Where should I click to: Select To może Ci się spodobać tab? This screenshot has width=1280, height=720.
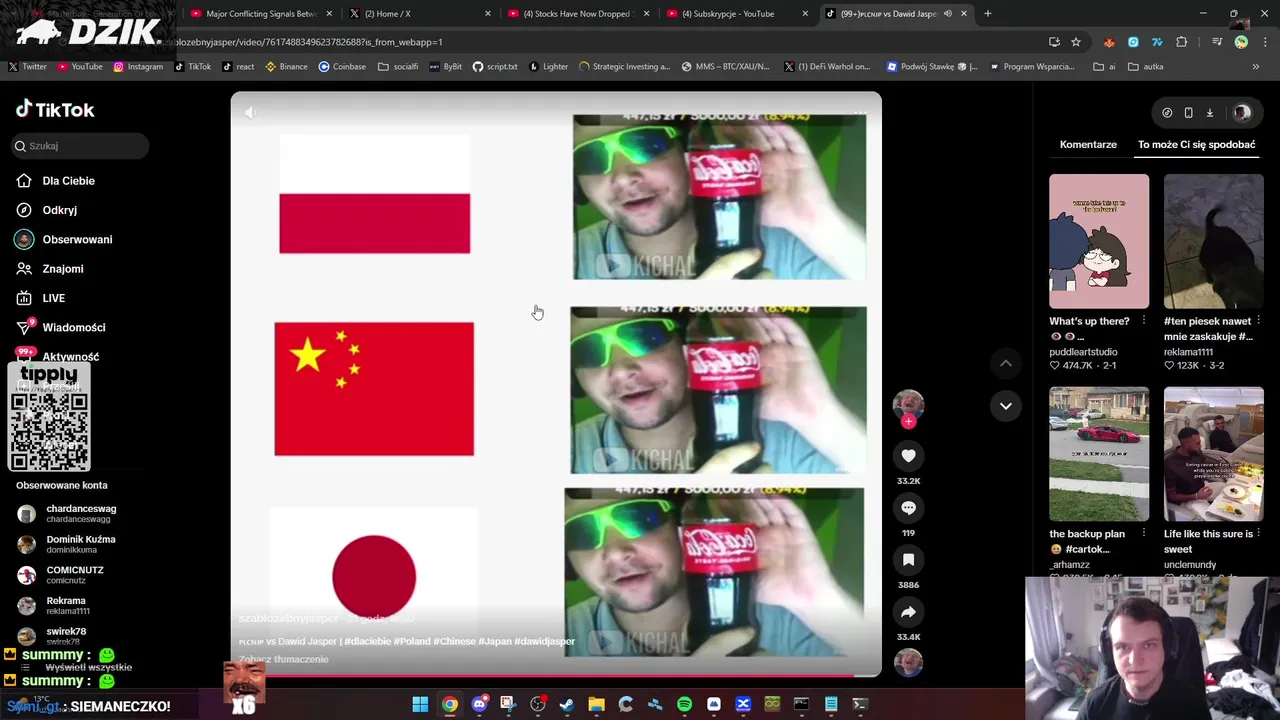tap(1196, 144)
